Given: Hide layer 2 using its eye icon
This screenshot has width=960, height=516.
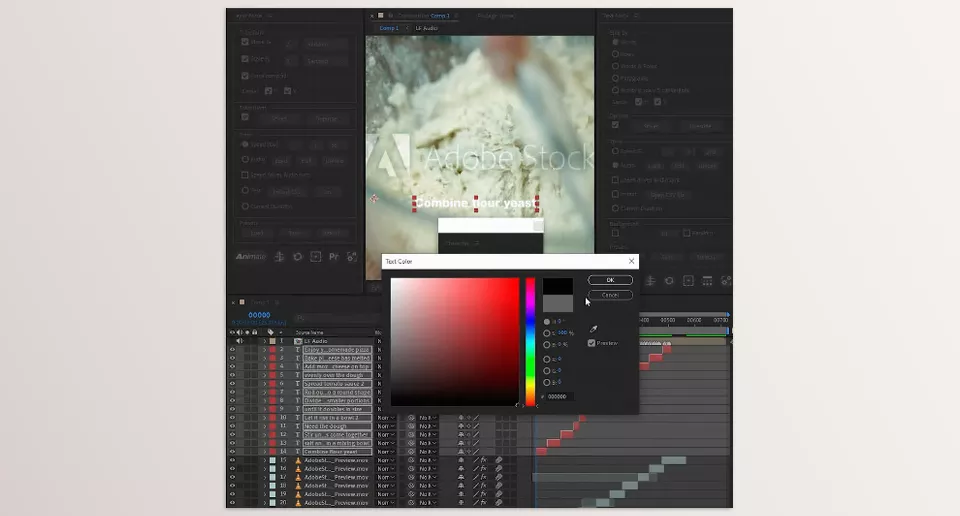Looking at the screenshot, I should [232, 350].
